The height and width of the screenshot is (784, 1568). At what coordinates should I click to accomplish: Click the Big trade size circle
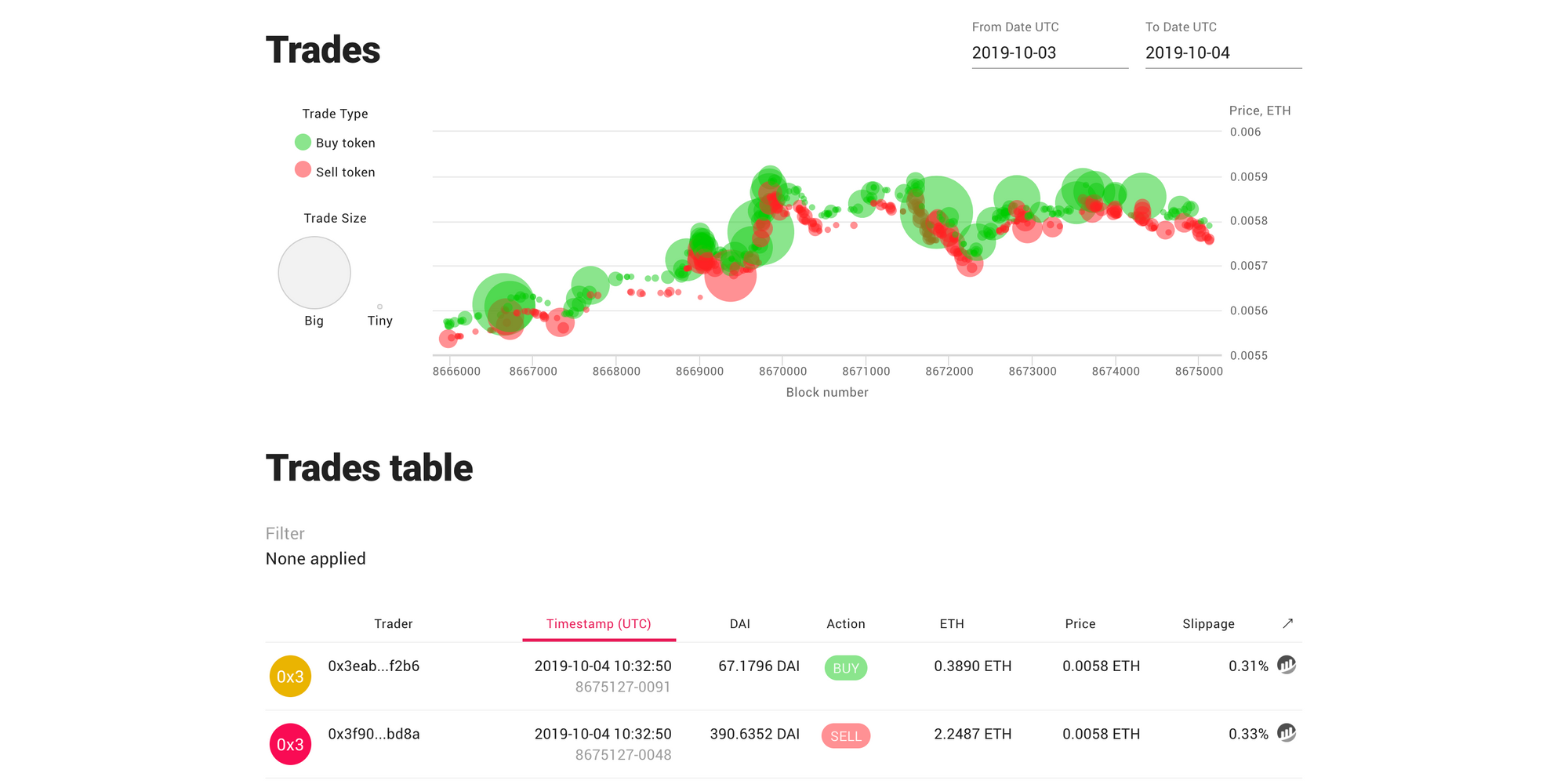tap(314, 273)
